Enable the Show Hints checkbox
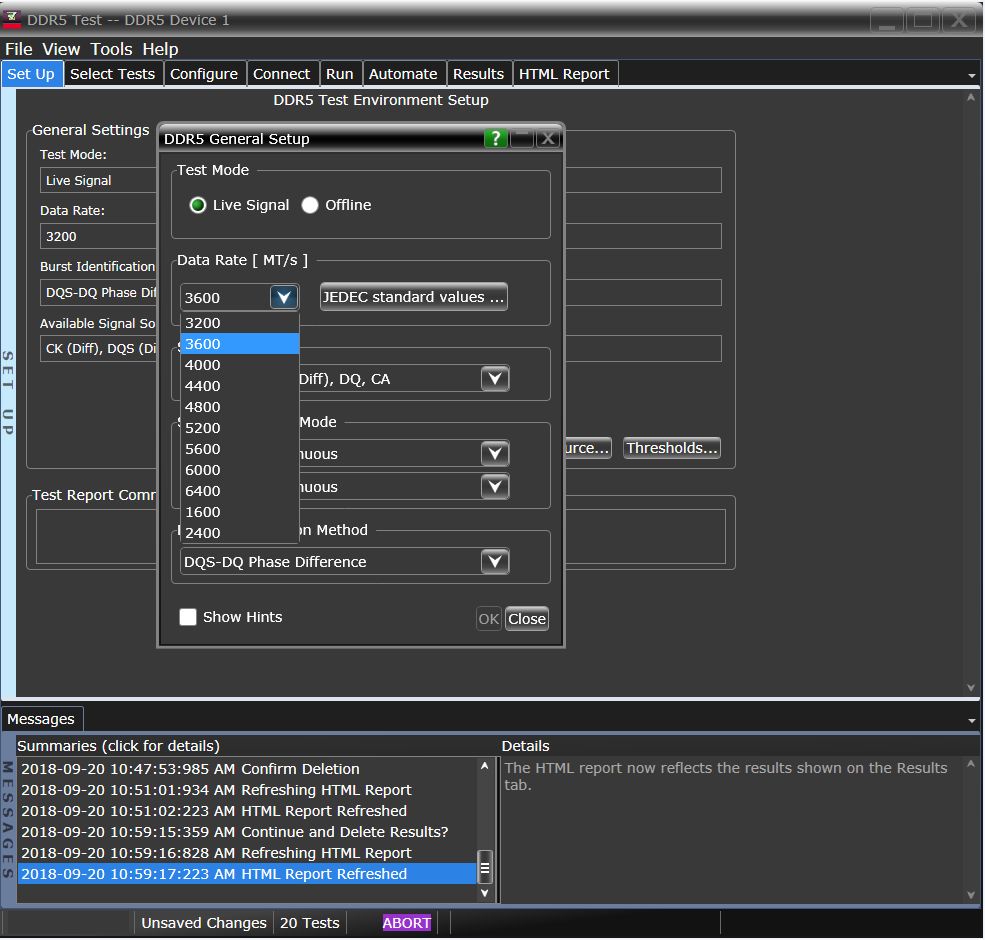Viewport: 985px width, 940px height. pos(188,617)
